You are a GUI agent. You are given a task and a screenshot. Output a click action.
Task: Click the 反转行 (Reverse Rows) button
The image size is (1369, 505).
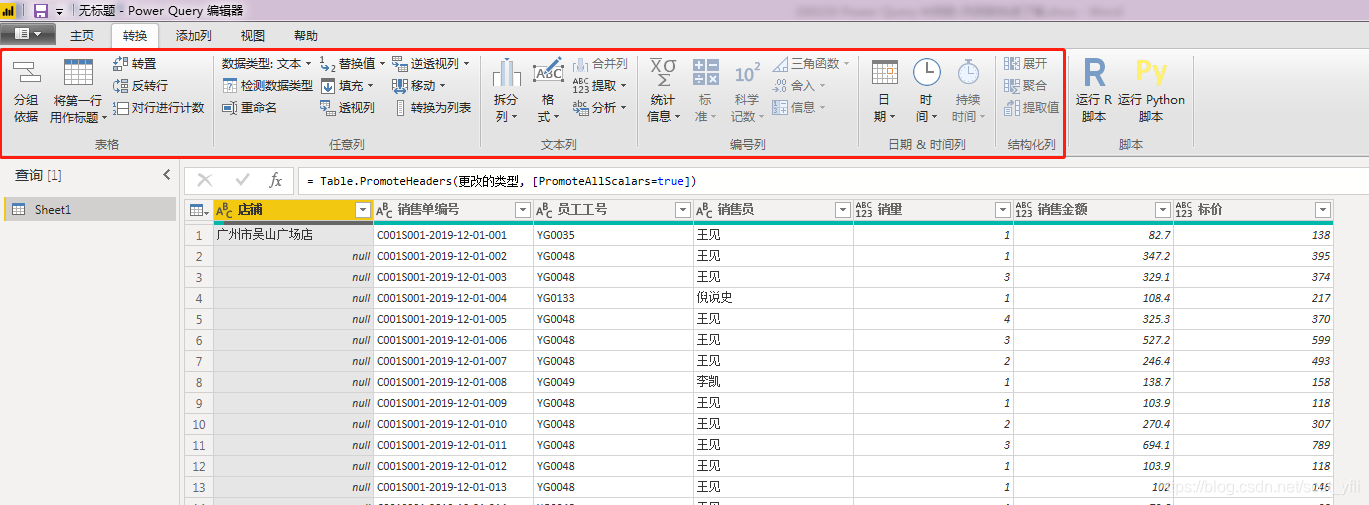tap(140, 86)
